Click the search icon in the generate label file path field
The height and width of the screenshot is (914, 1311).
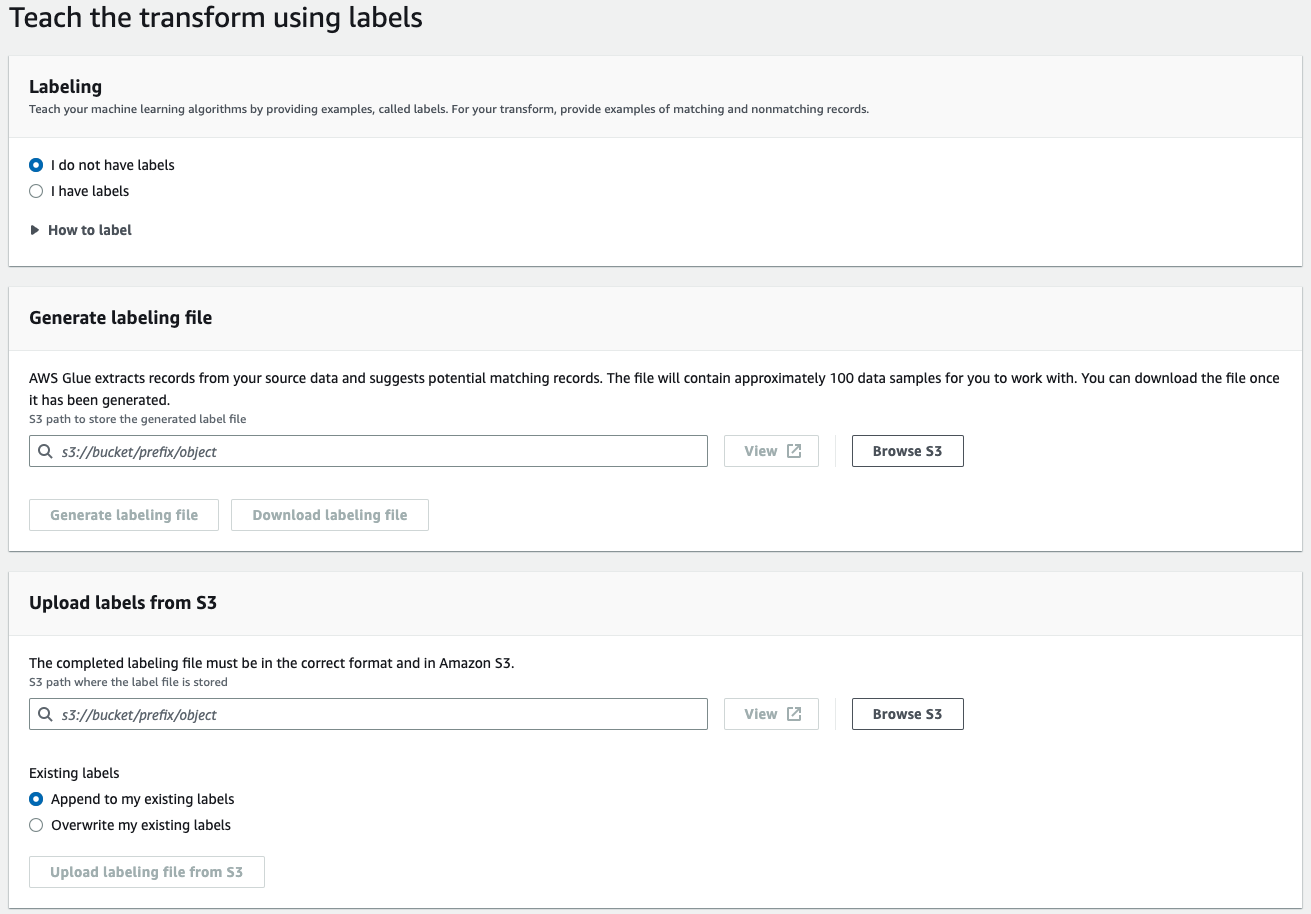click(45, 451)
